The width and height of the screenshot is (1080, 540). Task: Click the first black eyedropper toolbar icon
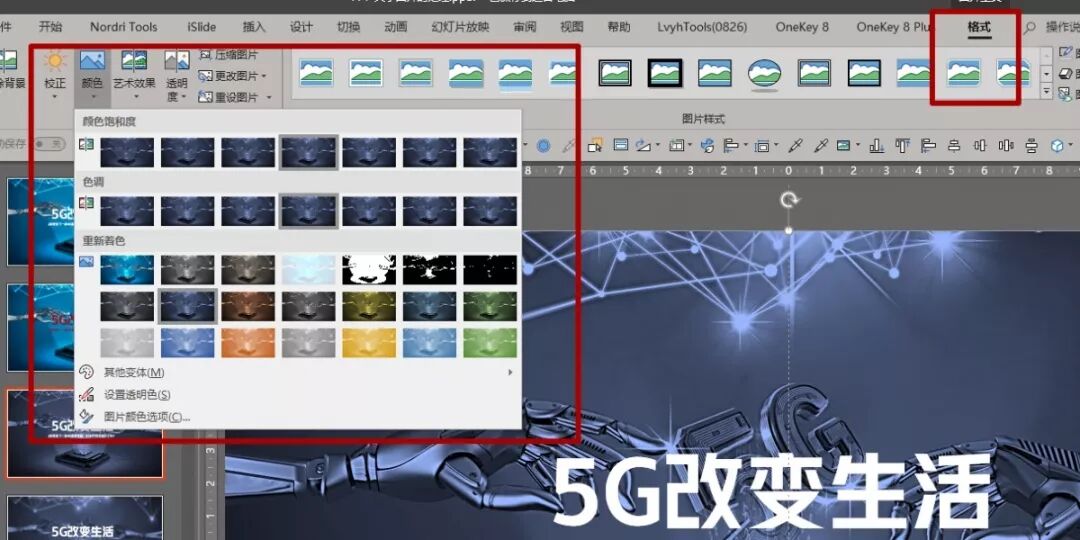795,145
